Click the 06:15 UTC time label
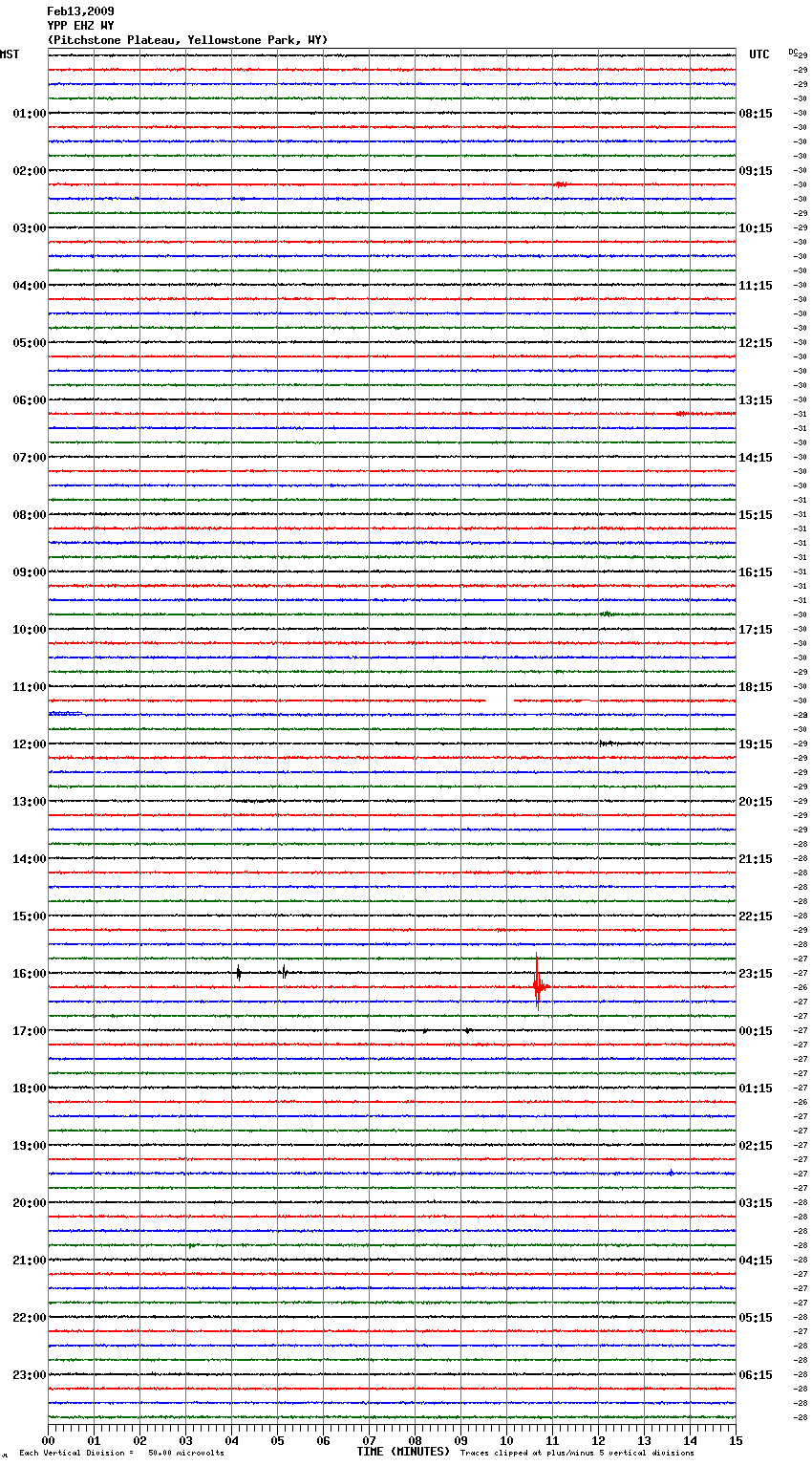Viewport: 812px width, 1466px height. (756, 1375)
